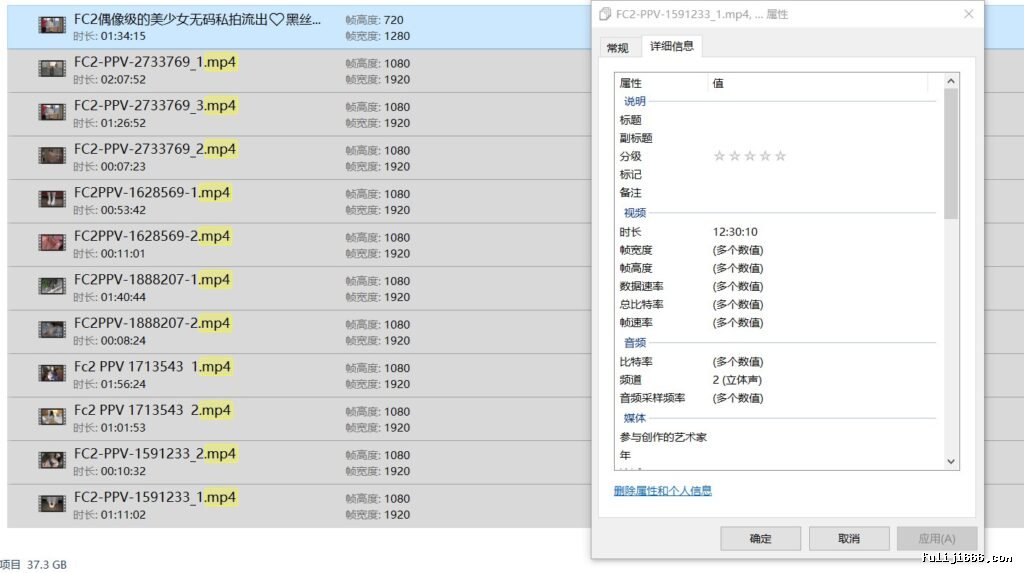Click thumbnail of FC2PPV-1888207-1.mp4
The height and width of the screenshot is (573, 1024).
coord(52,286)
